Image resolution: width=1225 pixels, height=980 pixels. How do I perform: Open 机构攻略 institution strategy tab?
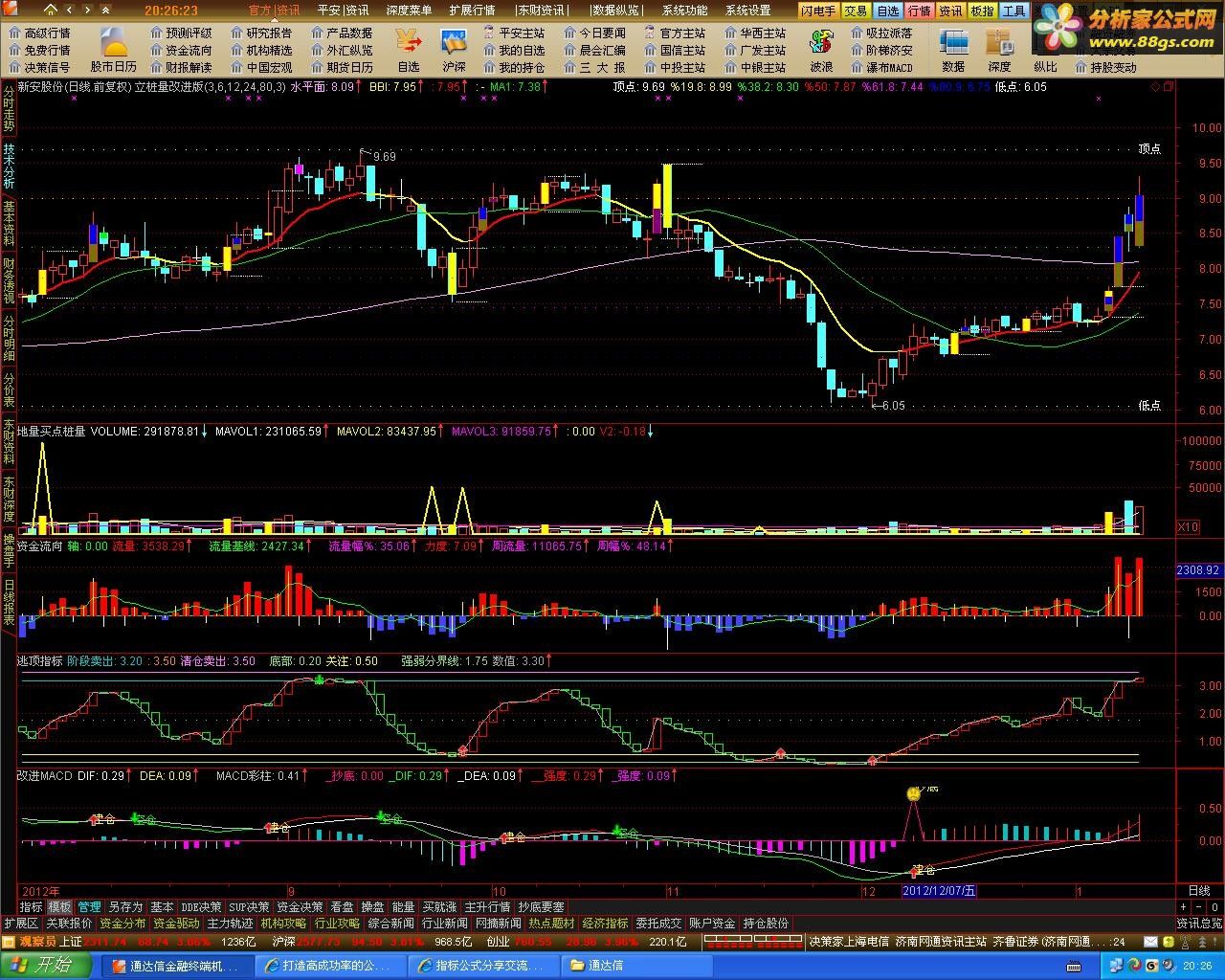283,924
